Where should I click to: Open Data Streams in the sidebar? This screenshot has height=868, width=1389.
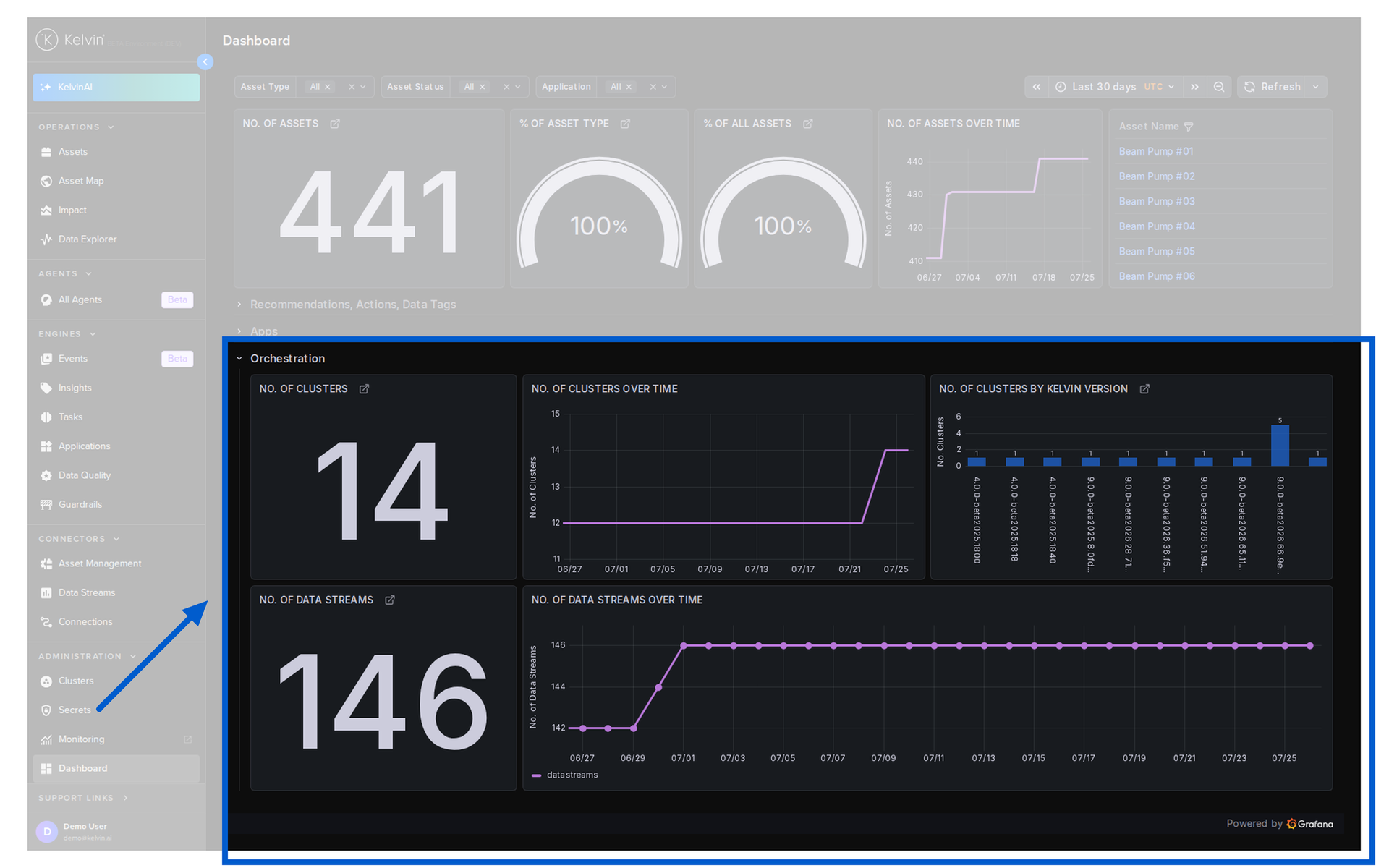pyautogui.click(x=87, y=592)
